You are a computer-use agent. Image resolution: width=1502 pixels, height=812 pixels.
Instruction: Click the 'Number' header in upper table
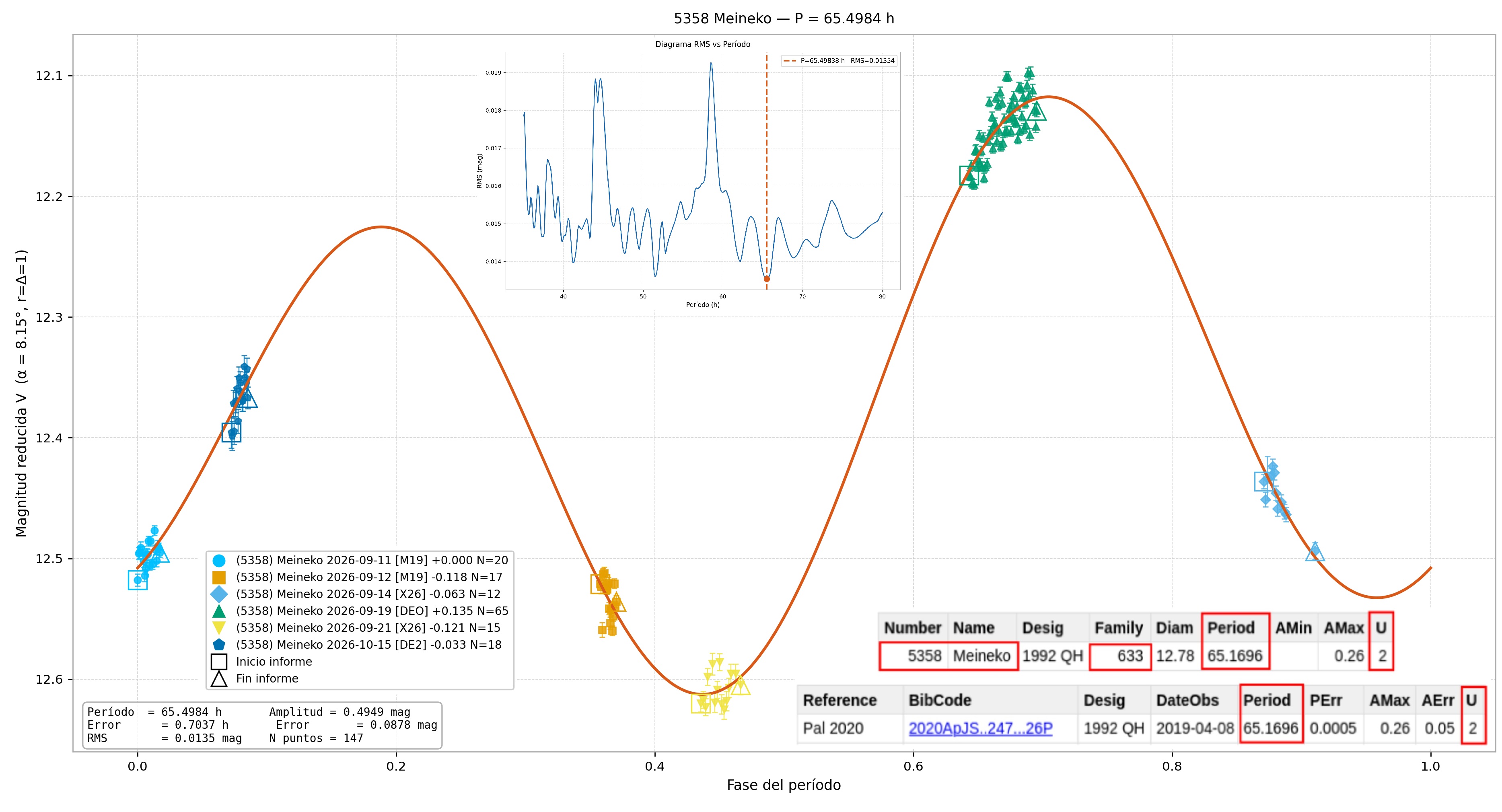[x=913, y=628]
